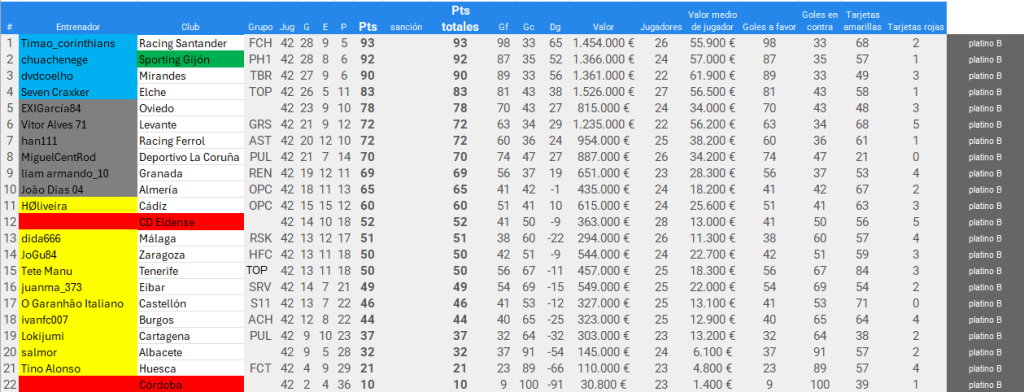Select the Valor medio de jugador header
This screenshot has width=1024, height=392.
[712, 20]
